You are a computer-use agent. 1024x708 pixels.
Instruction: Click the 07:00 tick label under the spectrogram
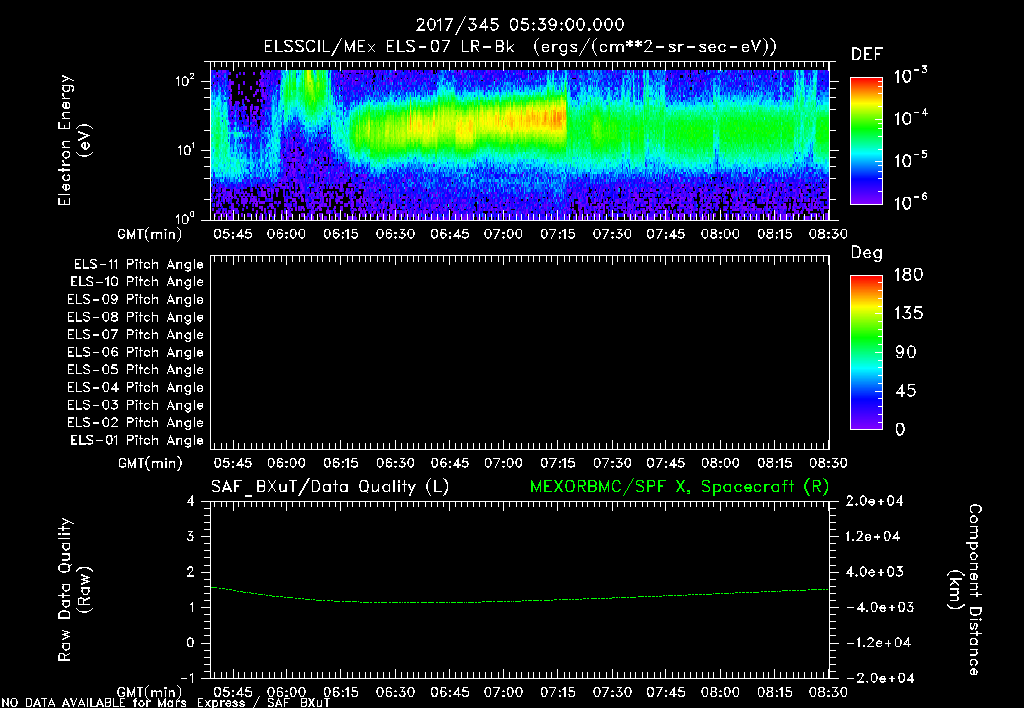click(503, 234)
